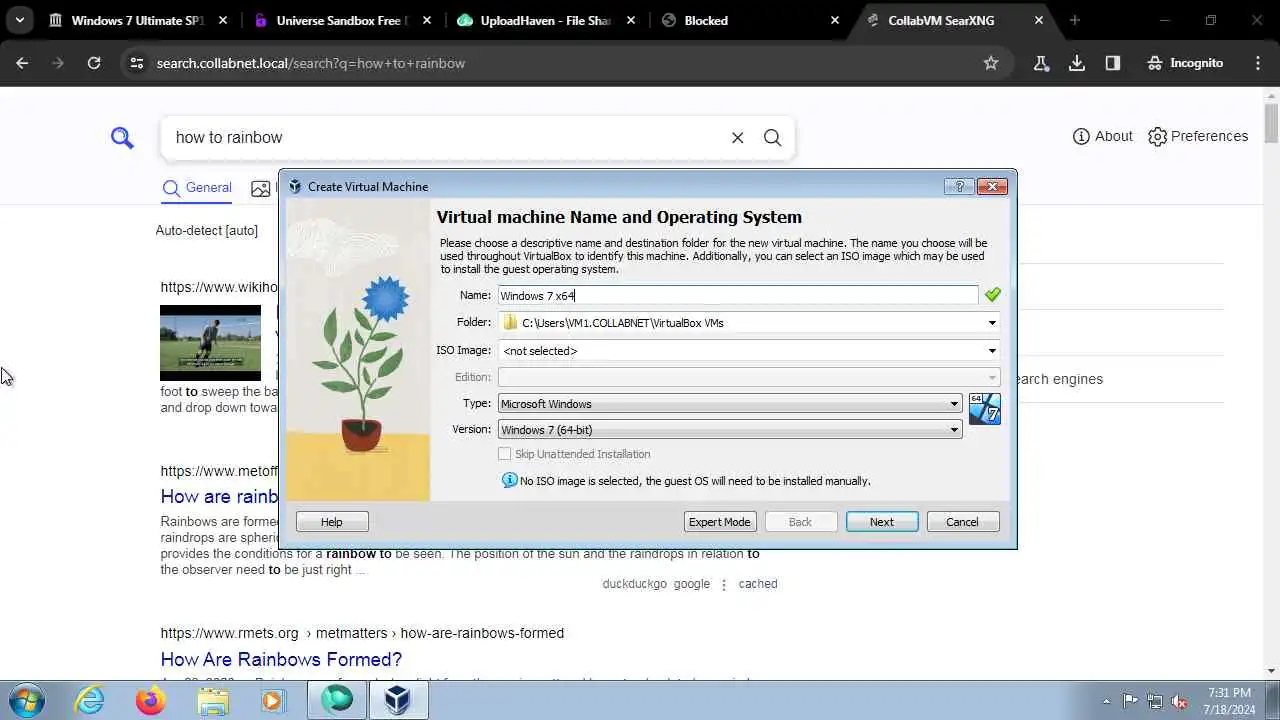Expand the ISO Image dropdown
The height and width of the screenshot is (720, 1280).
992,351
